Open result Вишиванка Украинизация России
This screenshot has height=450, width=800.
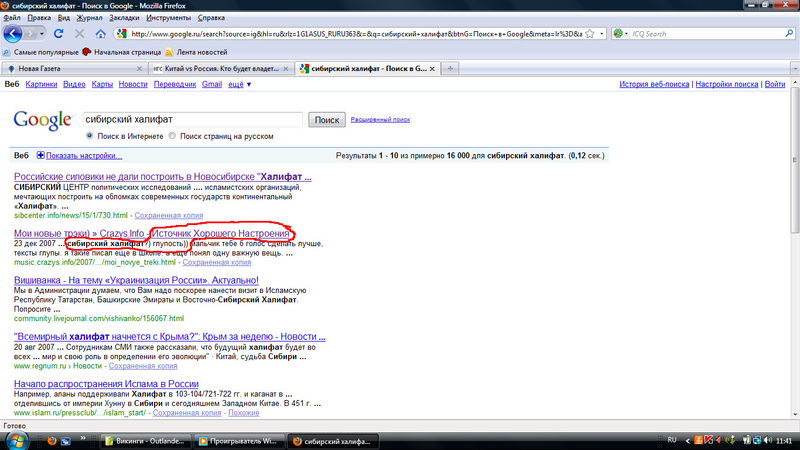click(136, 280)
